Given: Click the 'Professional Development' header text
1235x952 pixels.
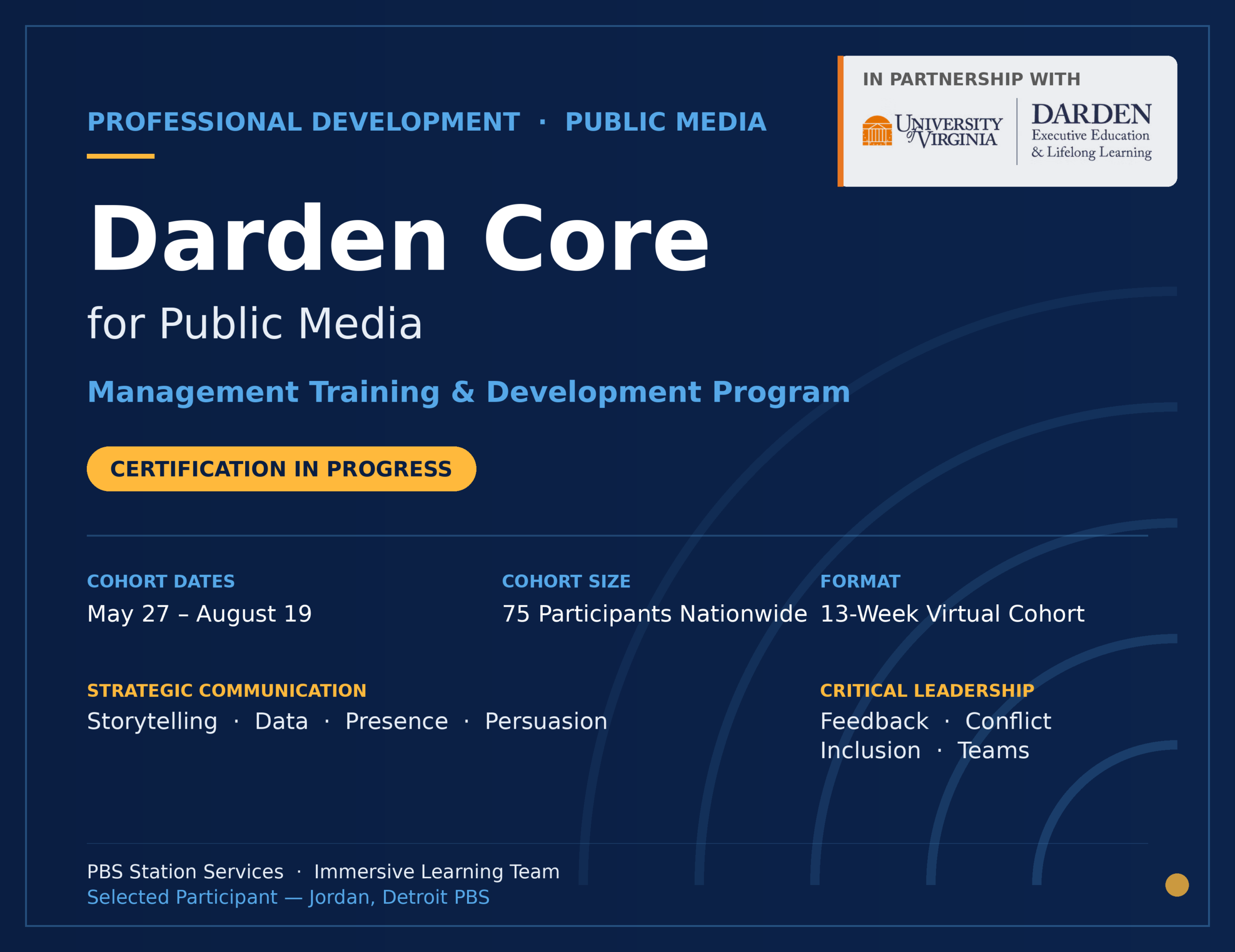Looking at the screenshot, I should click(x=303, y=122).
